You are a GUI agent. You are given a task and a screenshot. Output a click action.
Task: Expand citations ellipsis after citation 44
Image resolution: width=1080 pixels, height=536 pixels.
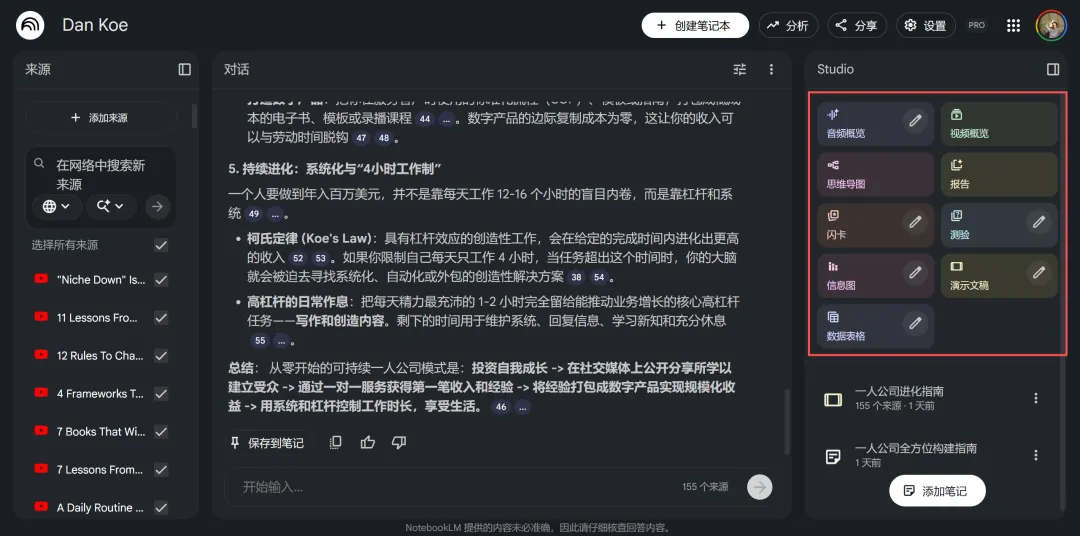coord(448,119)
